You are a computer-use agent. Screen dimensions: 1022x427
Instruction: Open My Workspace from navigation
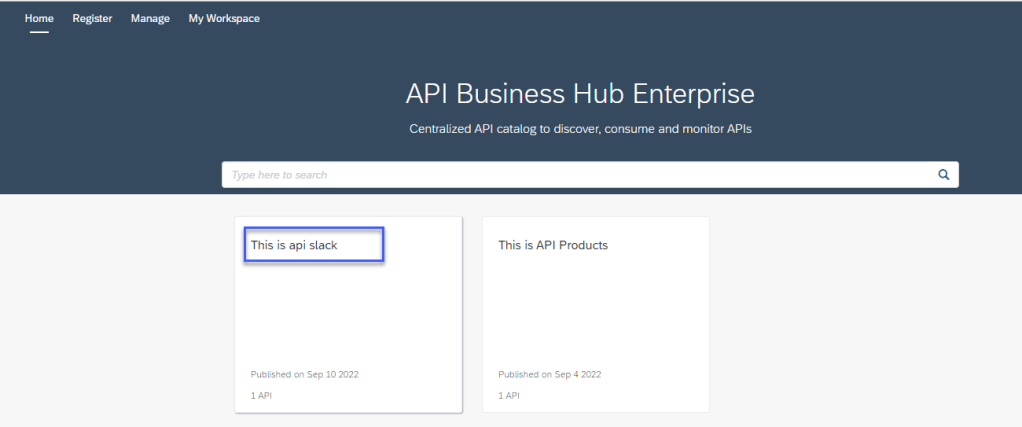point(224,18)
